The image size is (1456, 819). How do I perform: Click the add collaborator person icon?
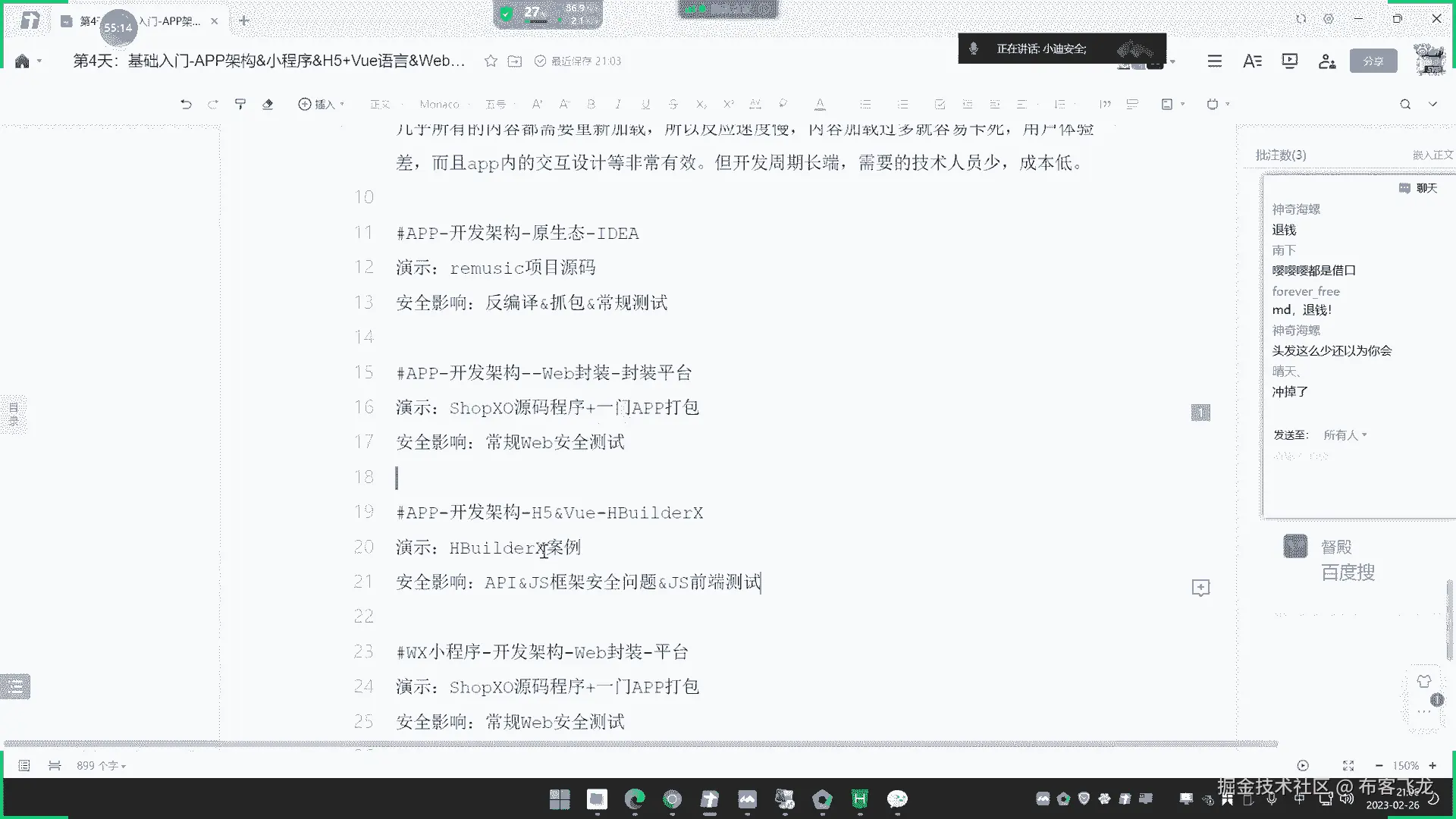pyautogui.click(x=1327, y=61)
